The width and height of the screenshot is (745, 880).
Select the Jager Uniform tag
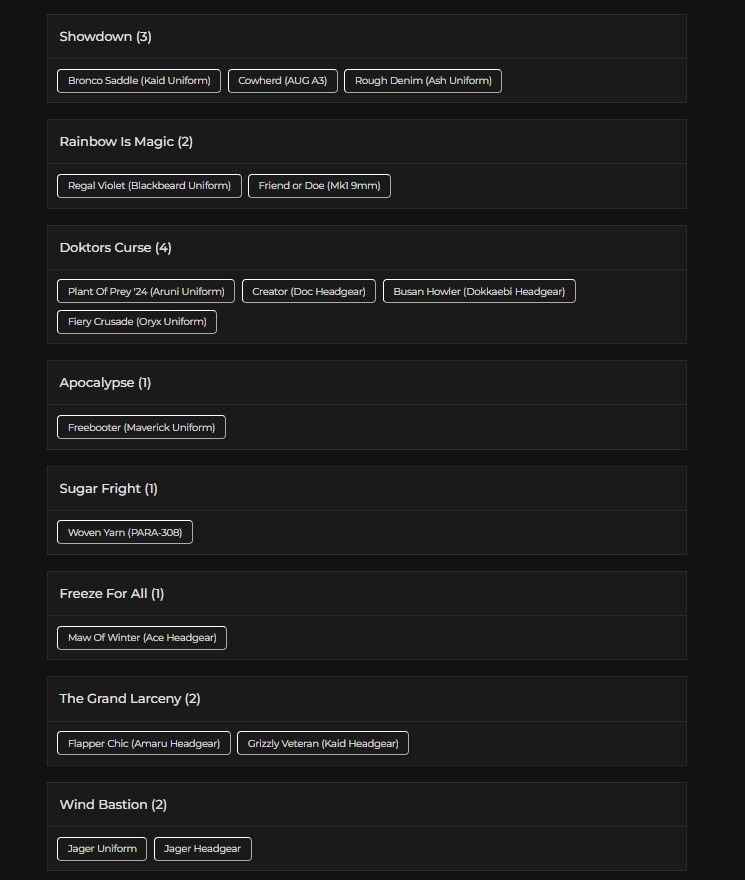[102, 849]
